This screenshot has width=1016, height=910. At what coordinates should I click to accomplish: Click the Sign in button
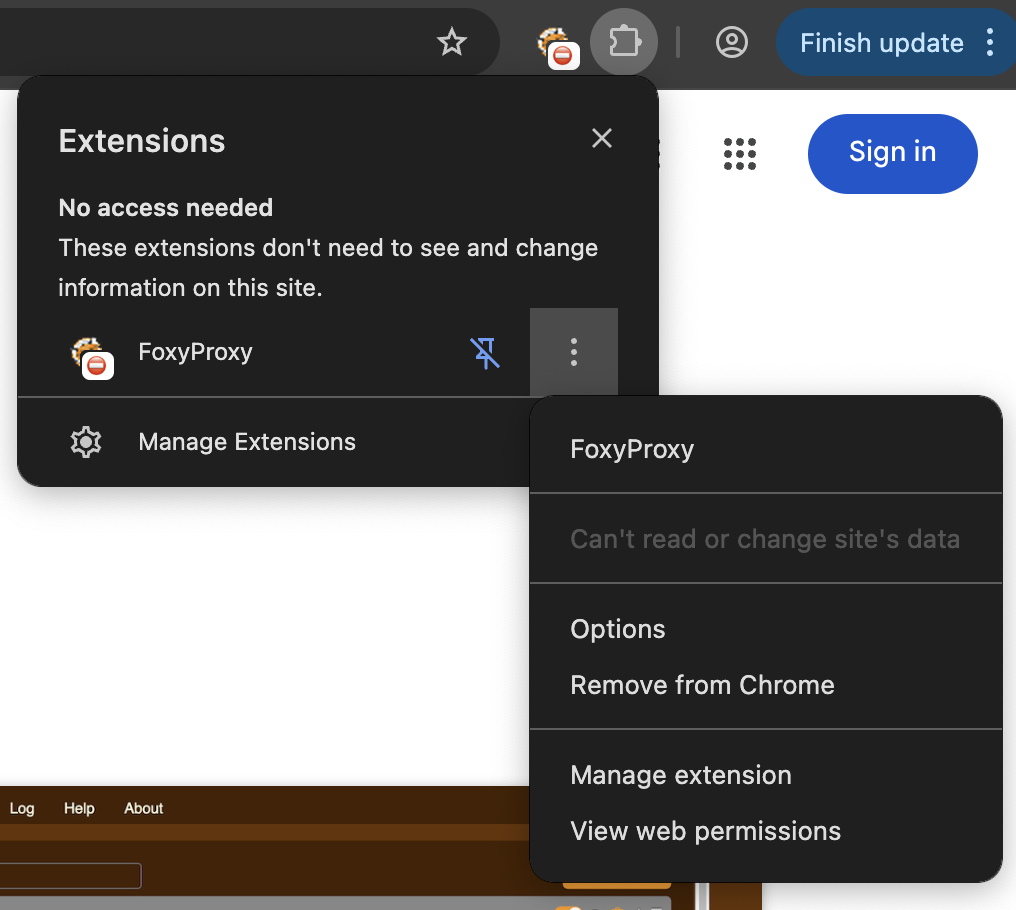892,153
